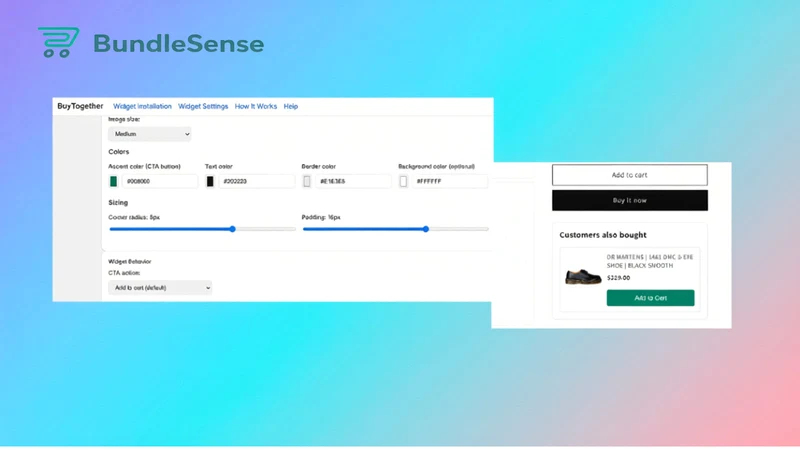Screen dimensions: 800x450
Task: Open the border color swatch
Action: tap(307, 181)
